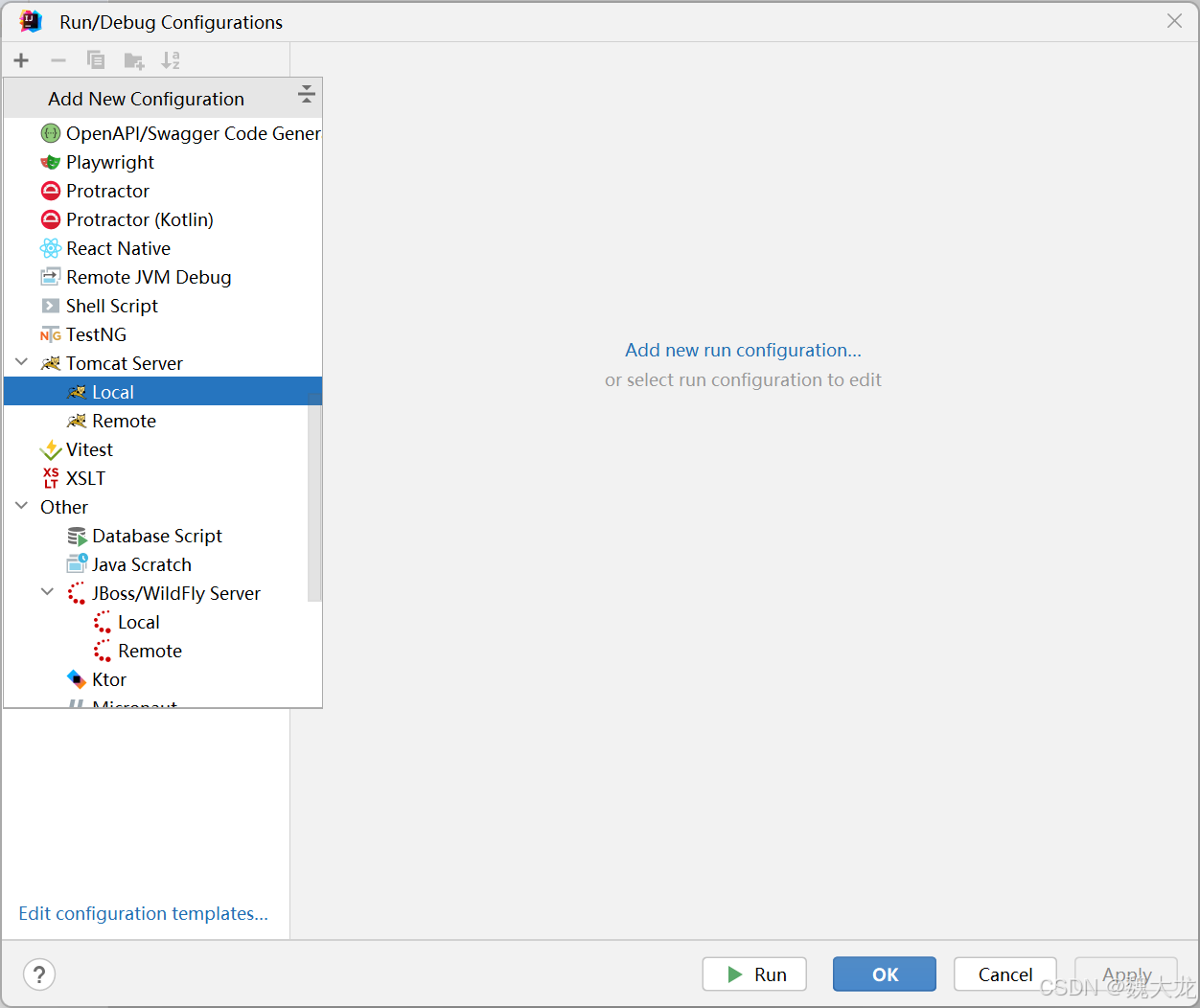1200x1008 pixels.
Task: Select Tomcat Server Remote configuration
Action: click(163, 421)
